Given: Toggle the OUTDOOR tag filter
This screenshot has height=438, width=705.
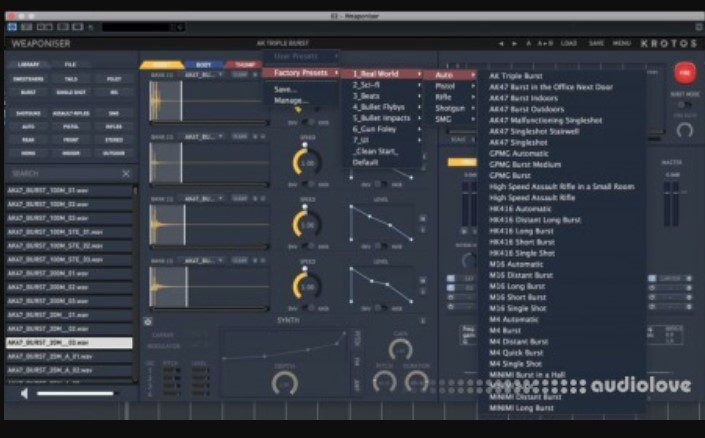Looking at the screenshot, I should pyautogui.click(x=114, y=153).
